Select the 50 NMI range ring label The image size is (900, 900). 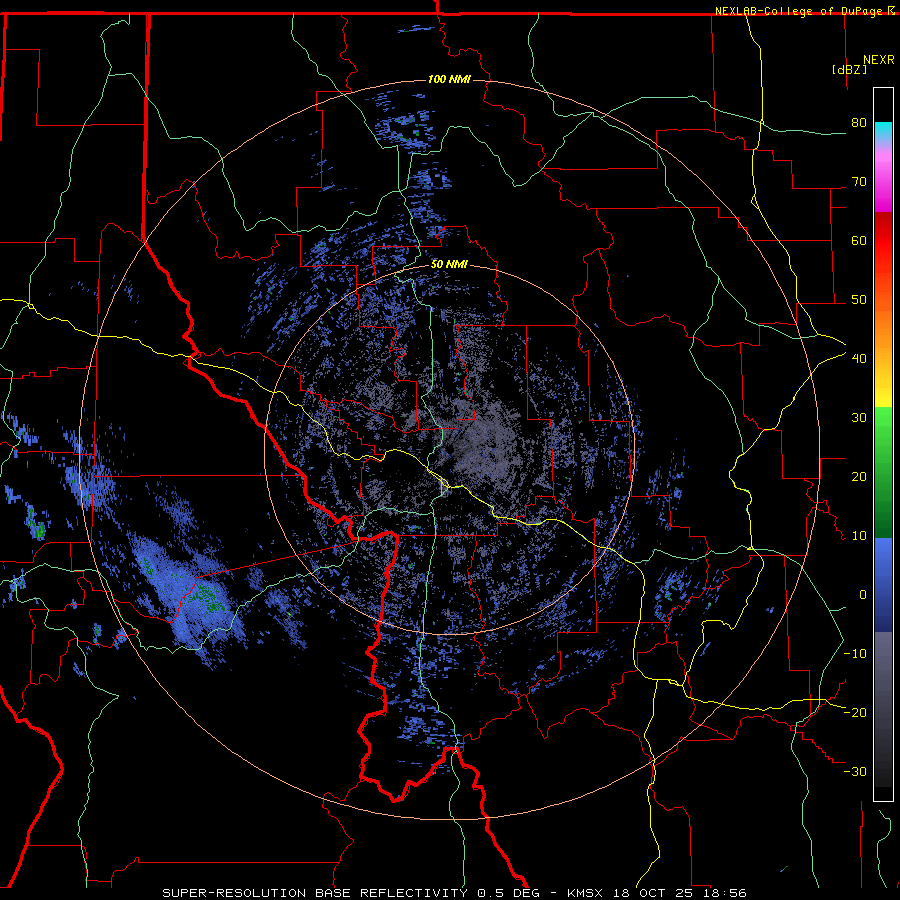(449, 265)
